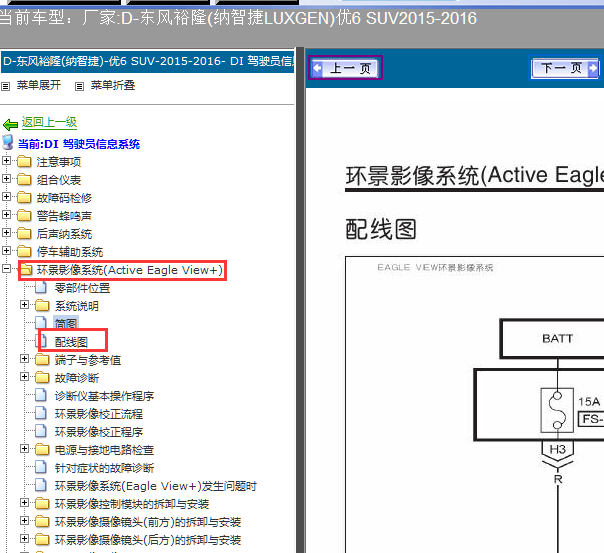Click the 注意事项 folder icon
Viewport: 604px width, 553px height.
coord(24,161)
